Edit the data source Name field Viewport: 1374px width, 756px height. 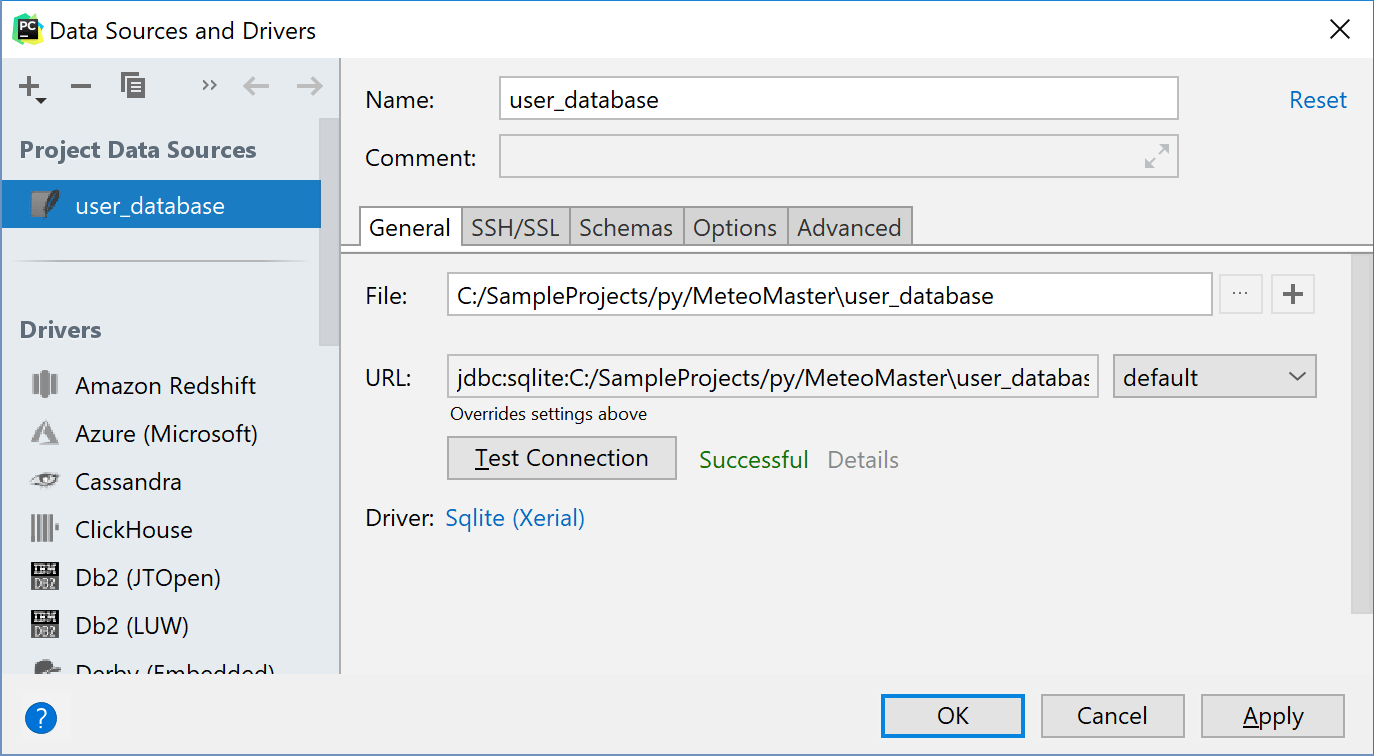tap(838, 98)
